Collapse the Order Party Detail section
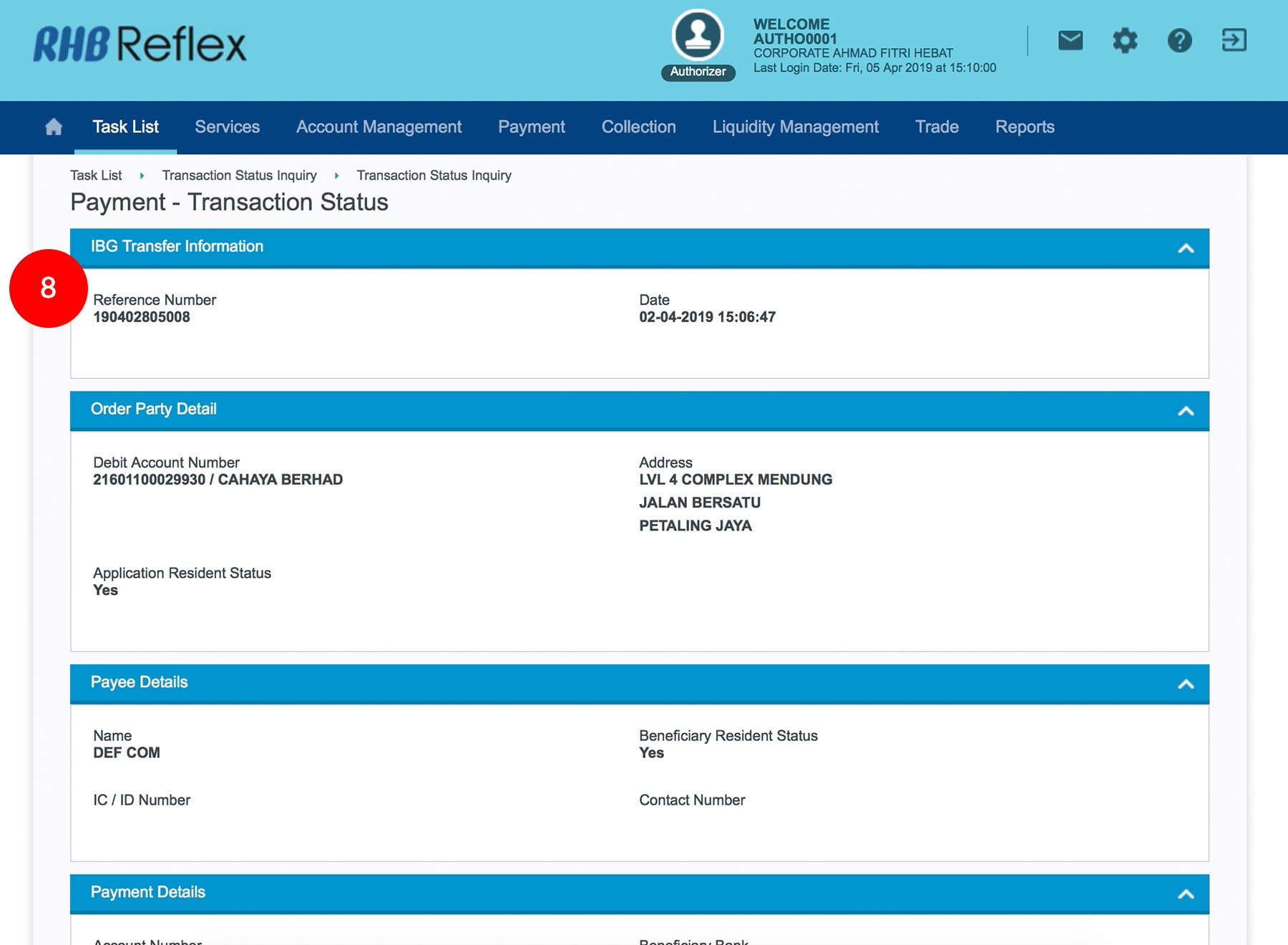 1185,410
